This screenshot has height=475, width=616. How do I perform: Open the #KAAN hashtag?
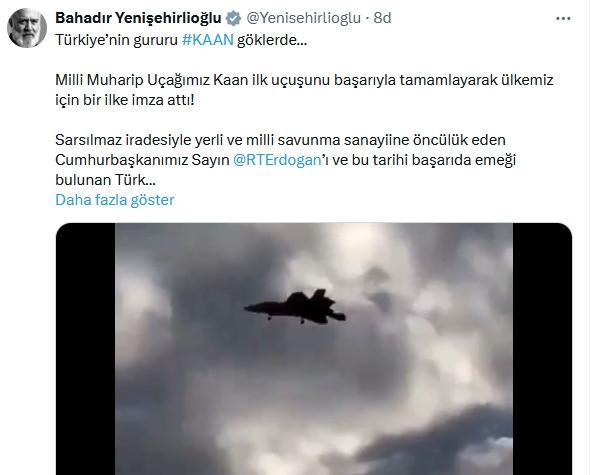point(208,40)
